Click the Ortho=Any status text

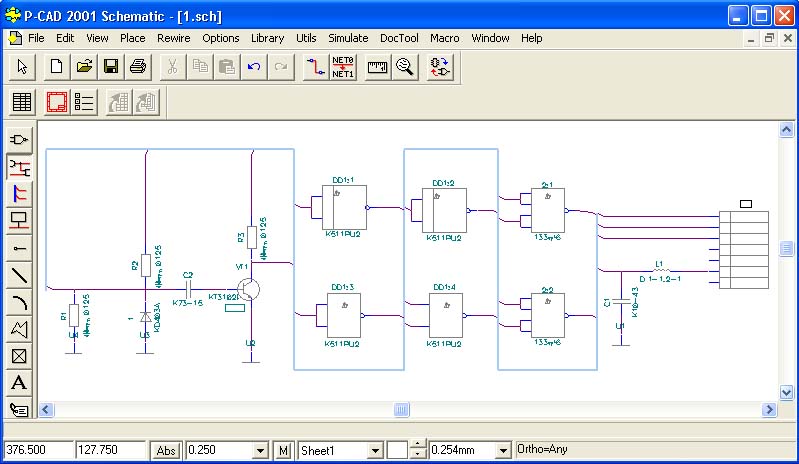542,449
